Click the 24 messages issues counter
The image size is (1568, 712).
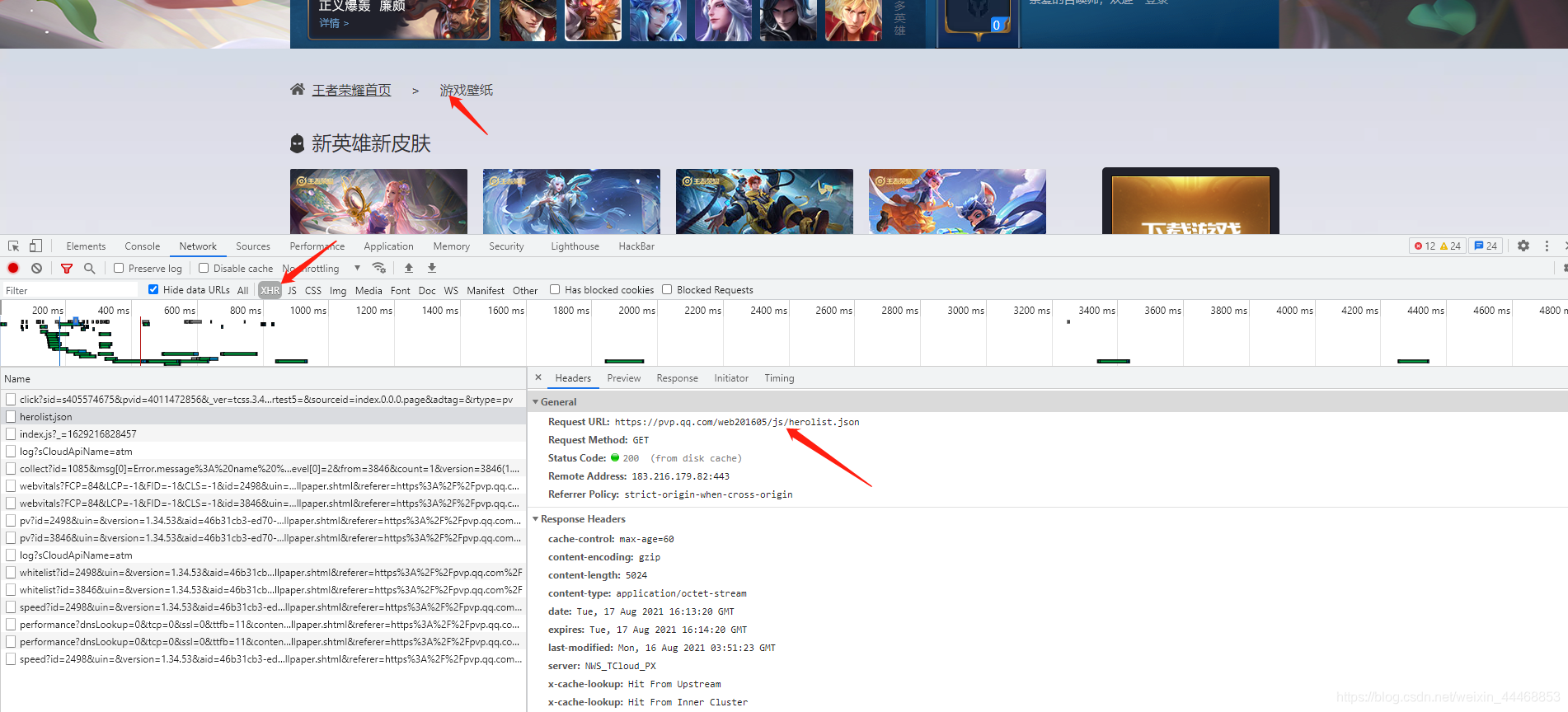pos(1486,246)
